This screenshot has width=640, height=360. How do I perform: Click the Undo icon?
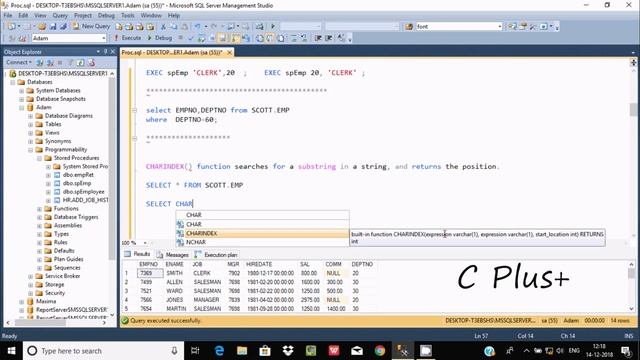[x=198, y=27]
